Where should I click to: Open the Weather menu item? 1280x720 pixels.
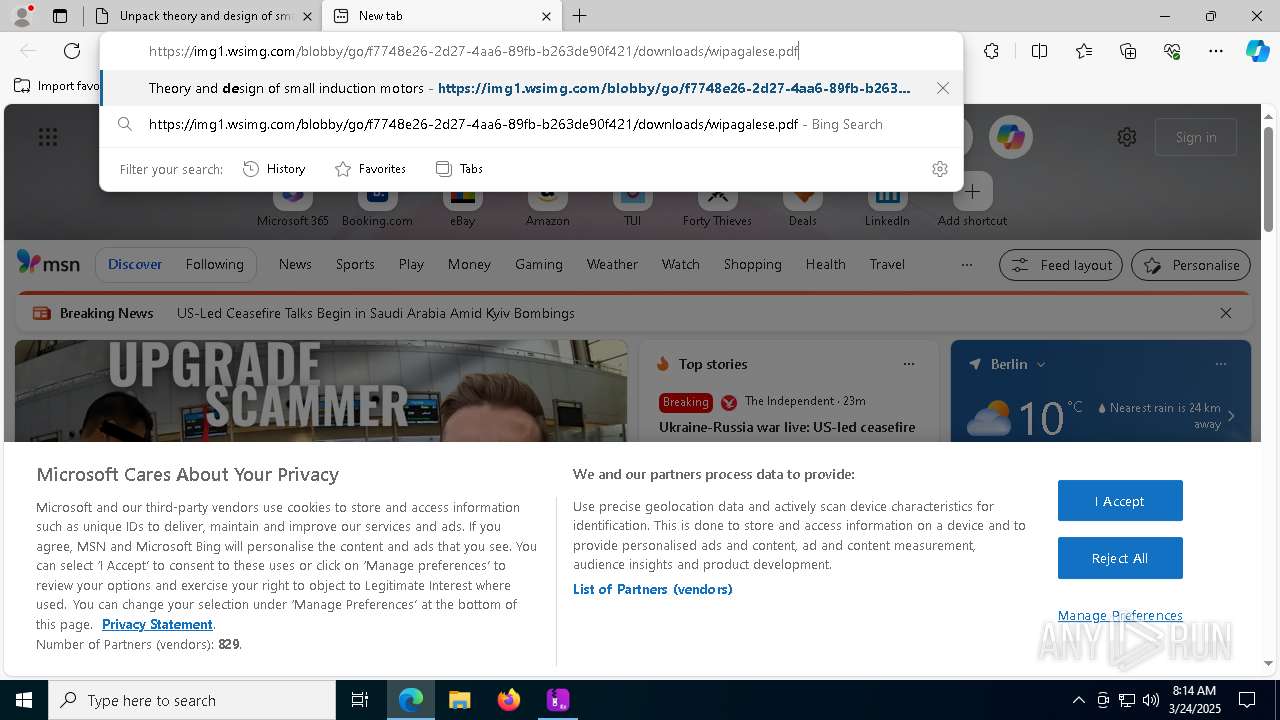coord(612,264)
